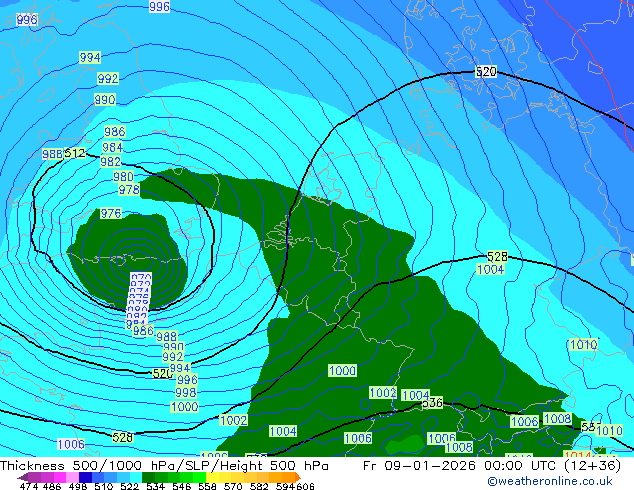Click the '998' isobar label
Image resolution: width=634 pixels, height=490 pixels.
pyautogui.click(x=186, y=392)
